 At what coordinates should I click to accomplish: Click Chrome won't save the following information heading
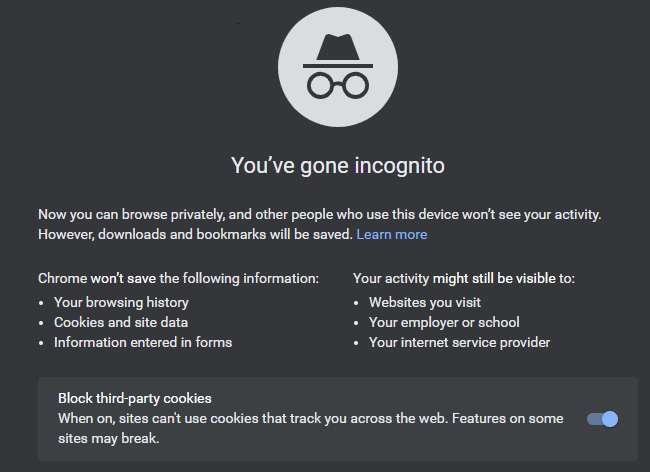(x=178, y=278)
